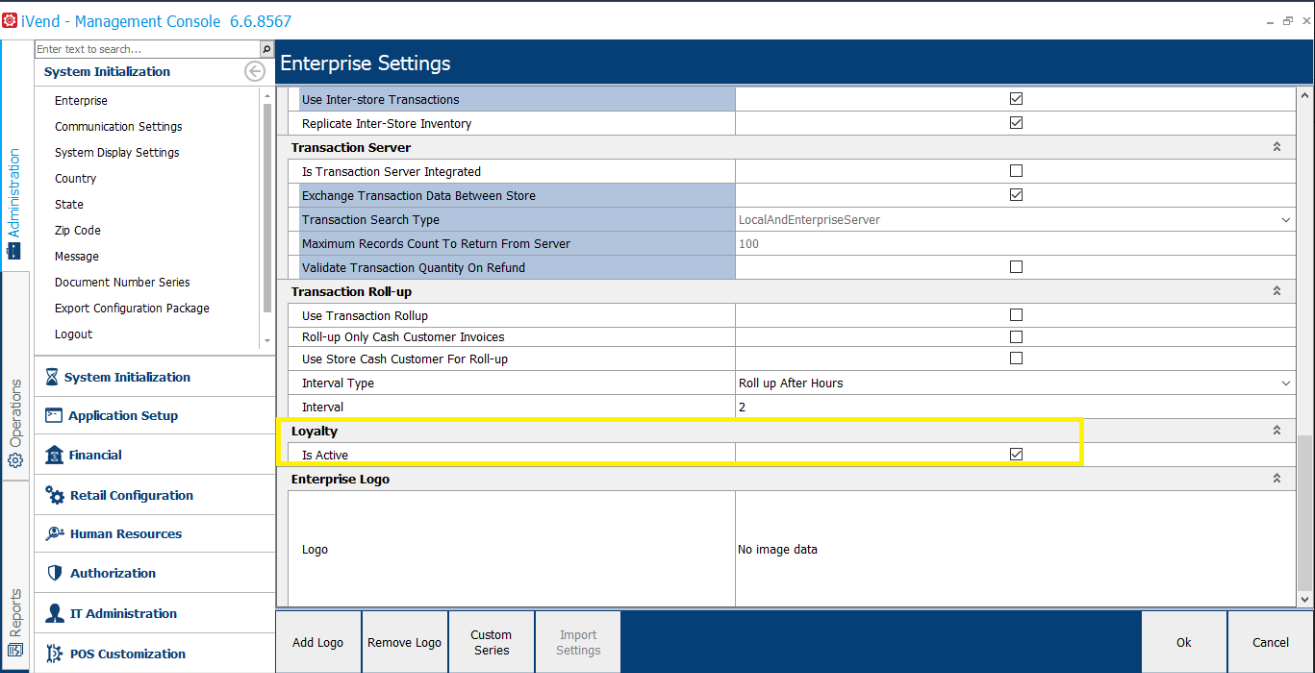Click the Application Setup console icon
1315x673 pixels.
click(x=54, y=415)
